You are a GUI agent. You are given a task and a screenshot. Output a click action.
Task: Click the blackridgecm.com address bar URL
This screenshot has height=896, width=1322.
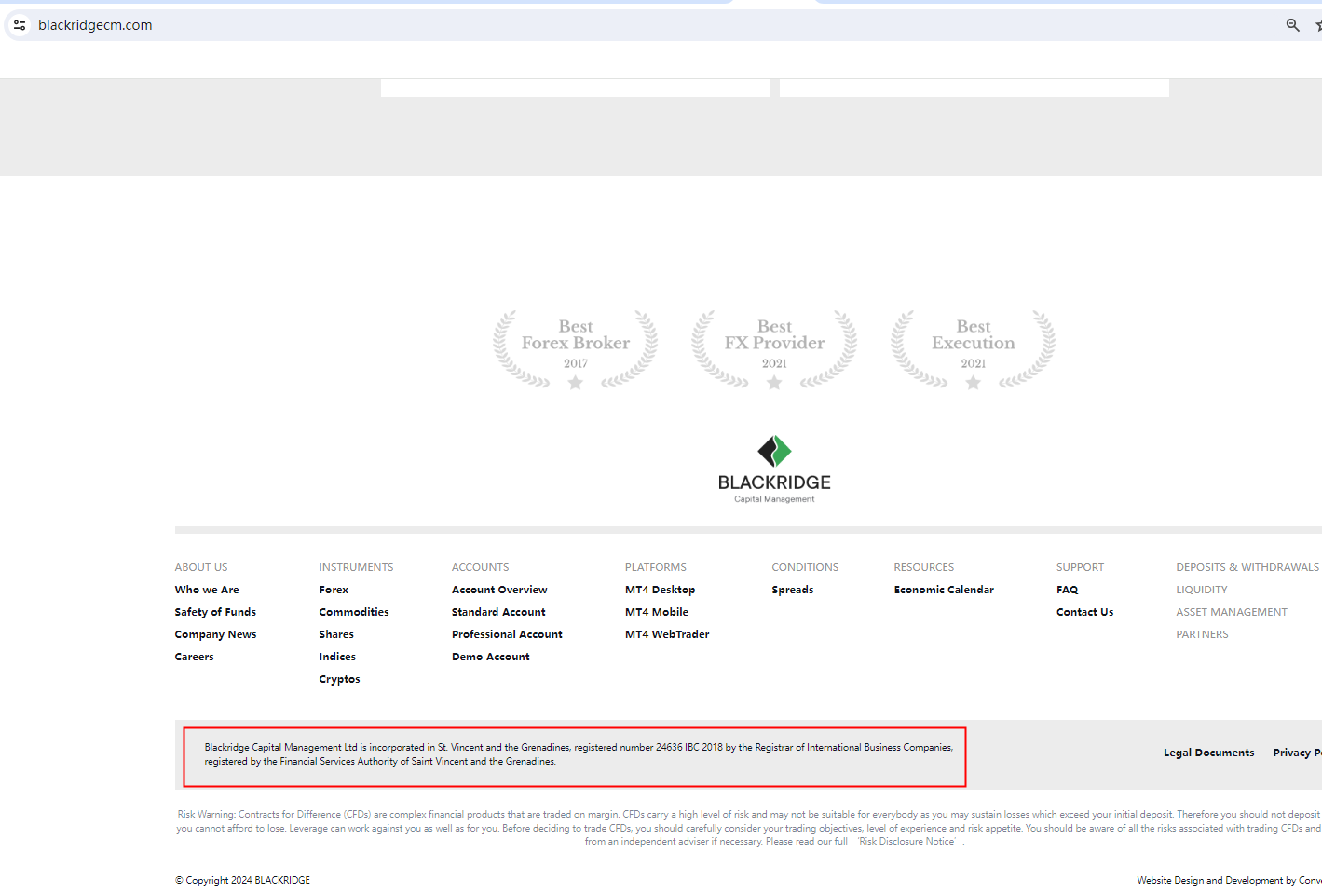(95, 25)
